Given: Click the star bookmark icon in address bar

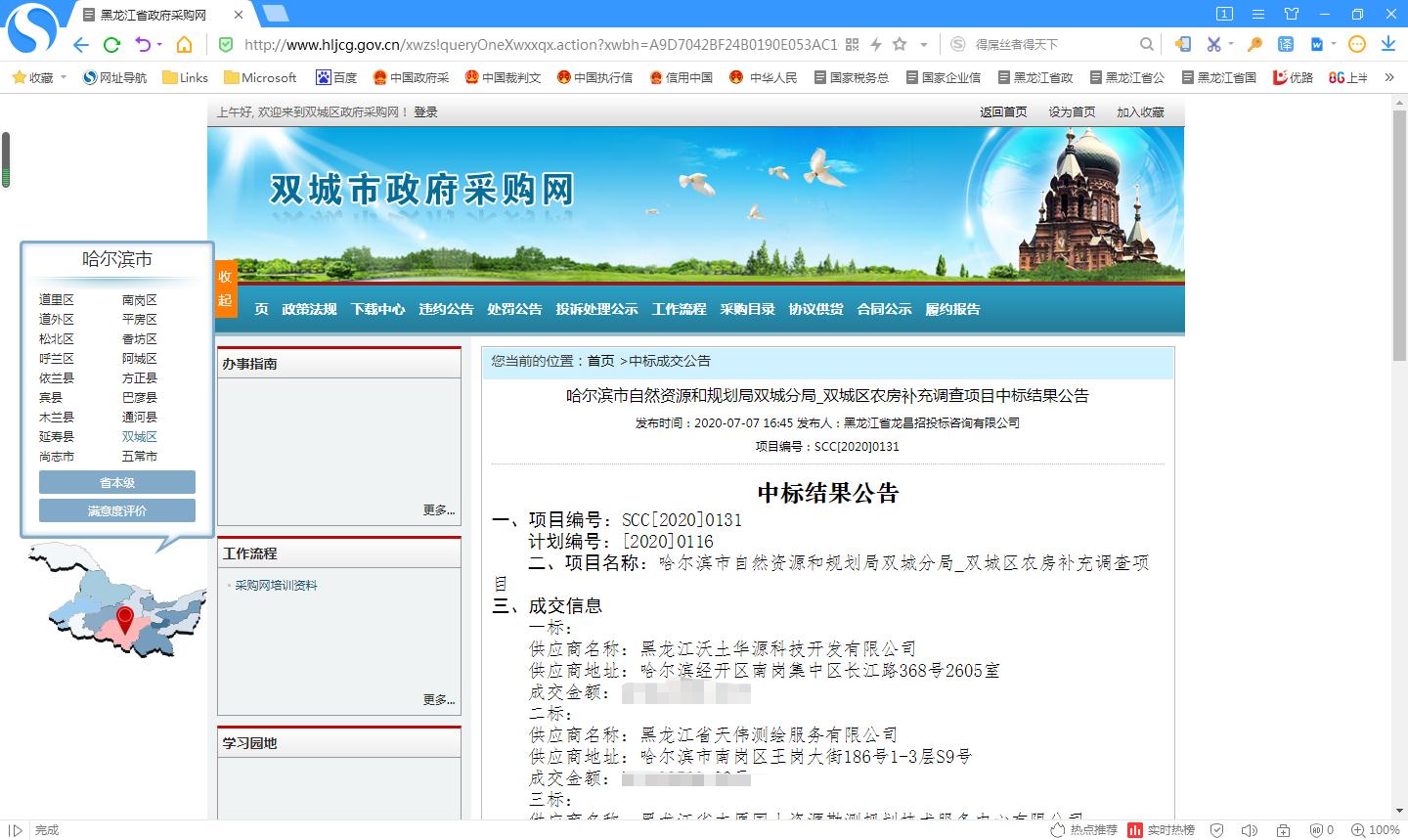Looking at the screenshot, I should (x=900, y=44).
